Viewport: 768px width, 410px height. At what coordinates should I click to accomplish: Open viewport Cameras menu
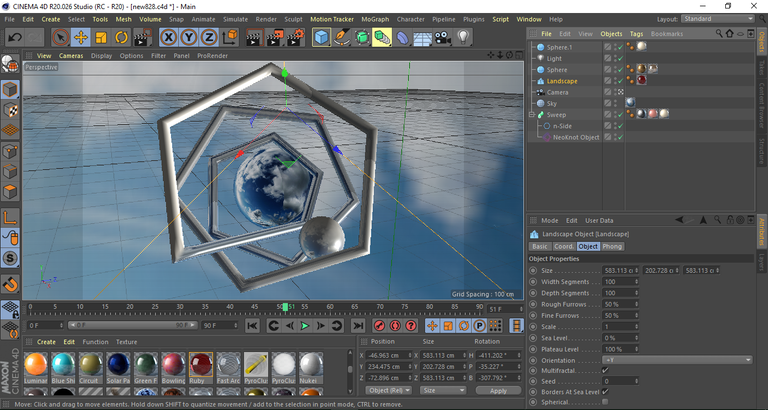click(71, 56)
